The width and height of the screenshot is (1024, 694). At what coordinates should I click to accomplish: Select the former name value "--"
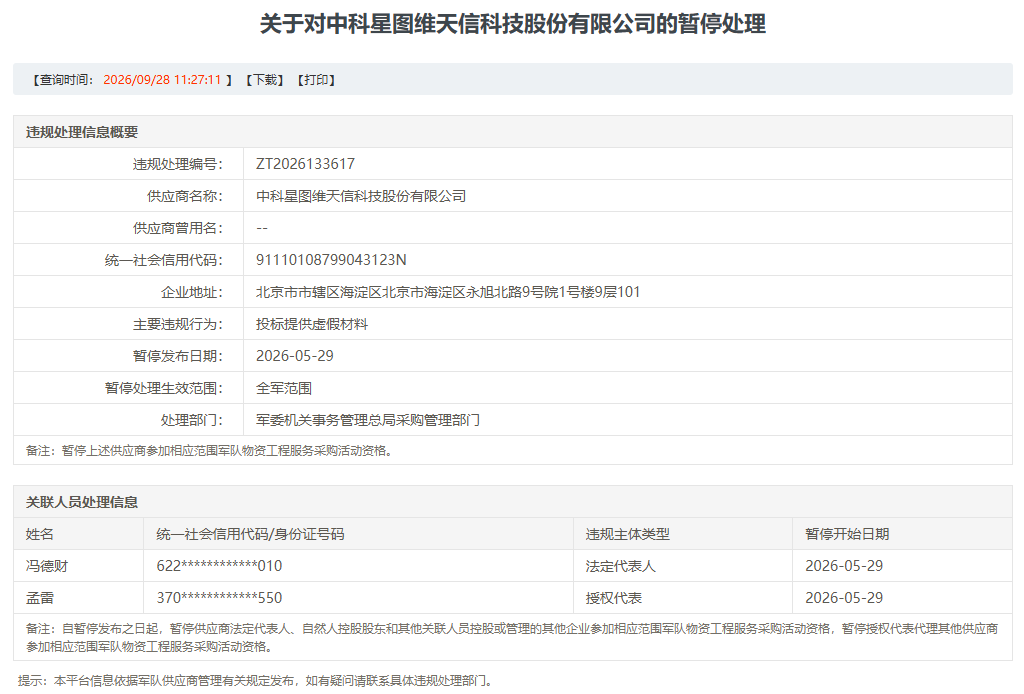262,228
